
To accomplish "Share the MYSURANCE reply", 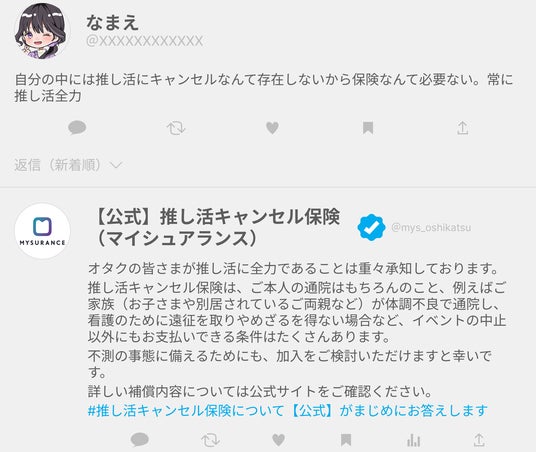I will click(479, 440).
